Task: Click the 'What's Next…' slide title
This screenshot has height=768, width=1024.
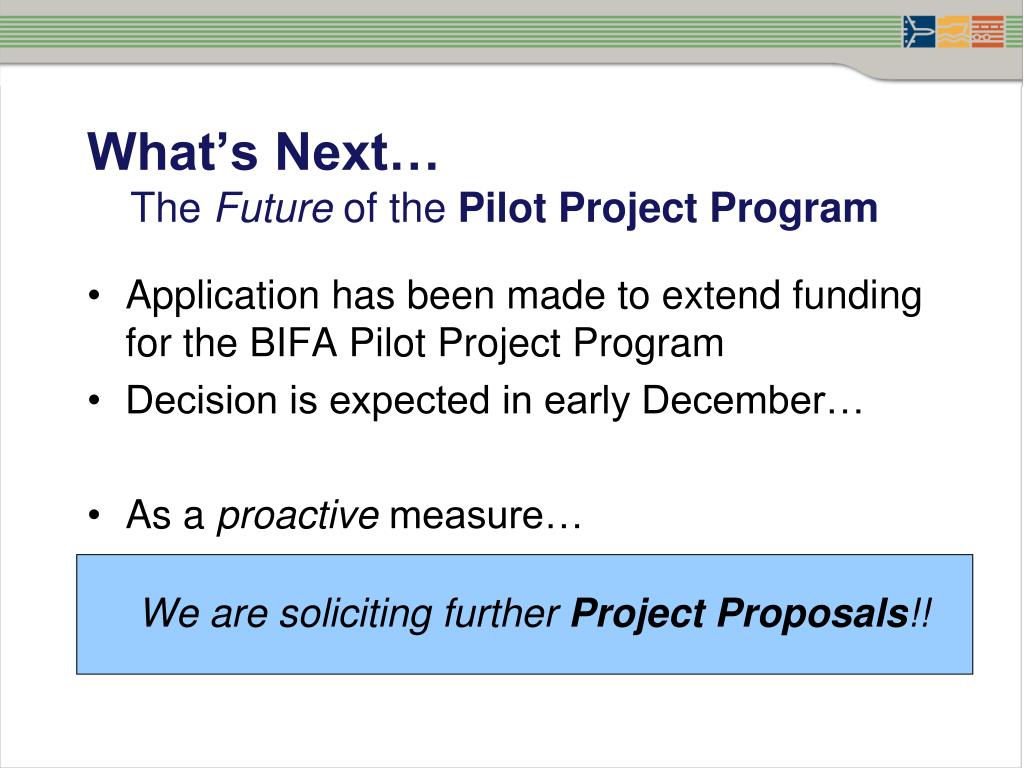Action: 263,152
